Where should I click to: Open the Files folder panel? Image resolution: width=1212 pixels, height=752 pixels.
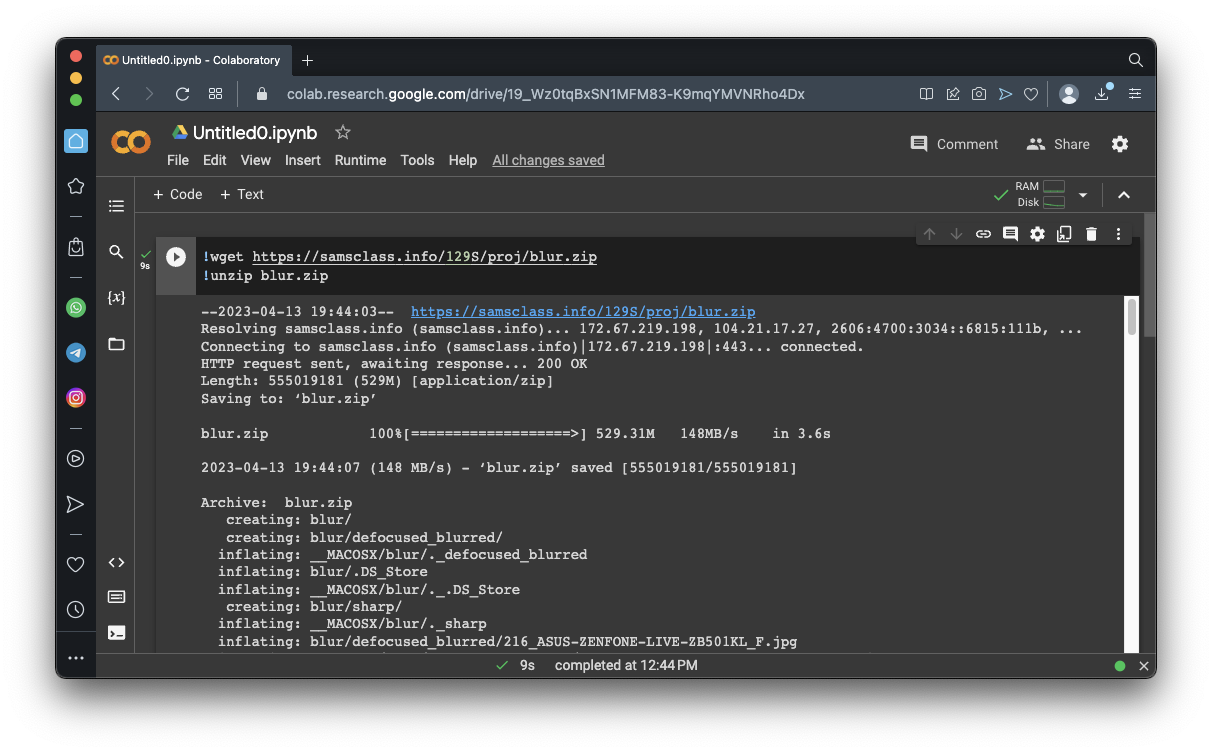point(116,344)
